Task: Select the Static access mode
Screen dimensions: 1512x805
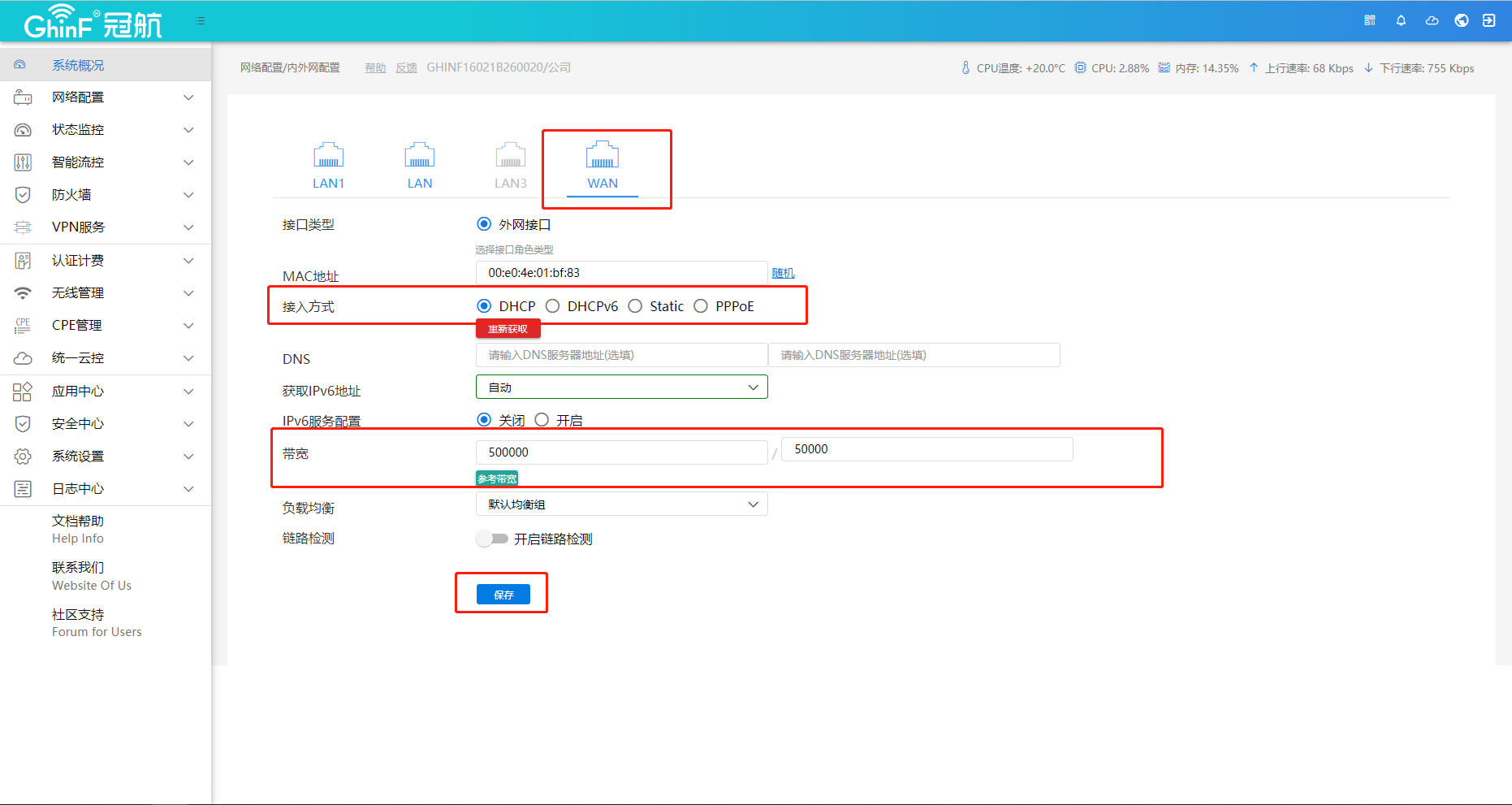Action: pos(636,306)
